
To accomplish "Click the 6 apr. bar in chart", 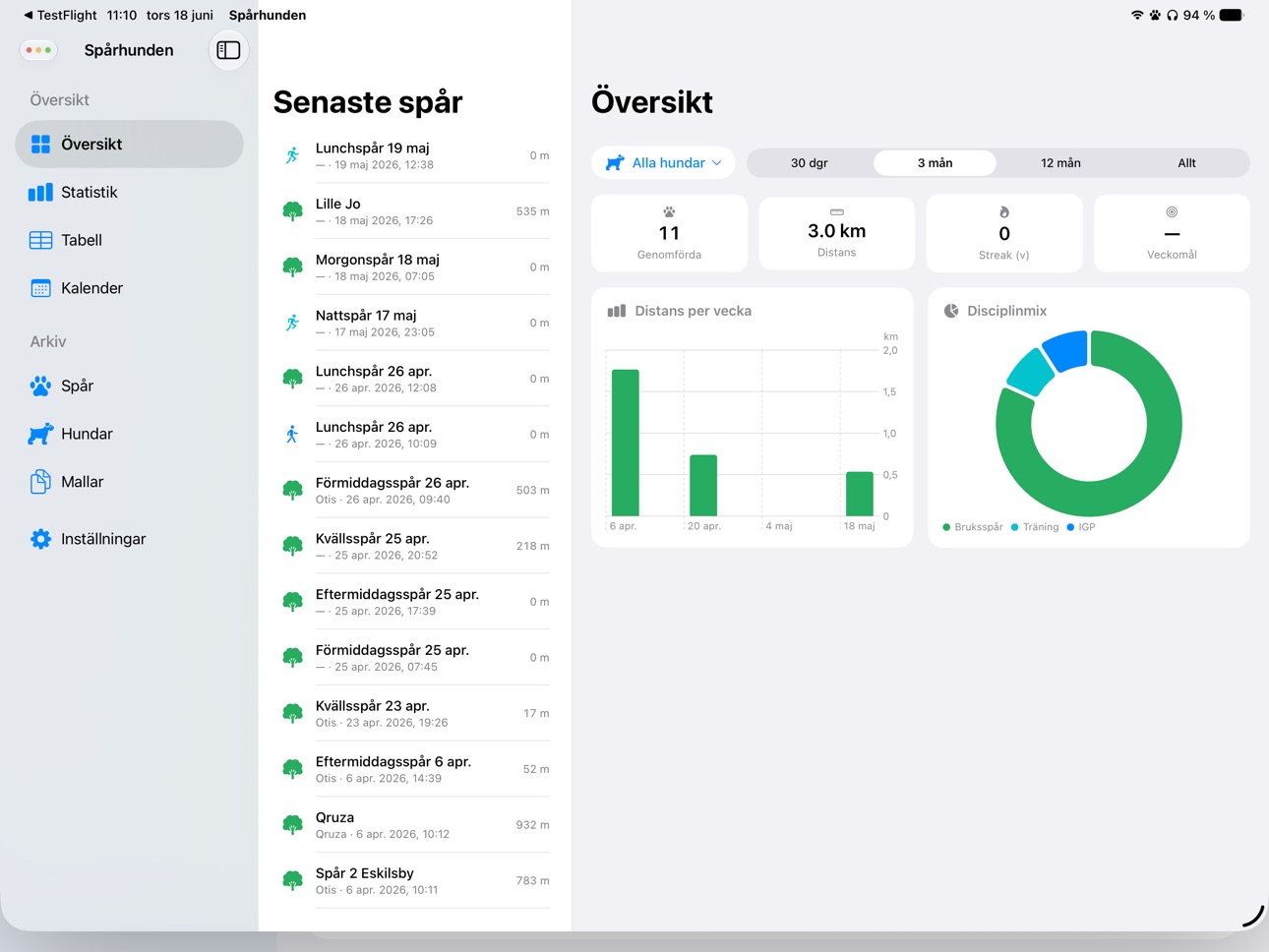I will coord(626,443).
